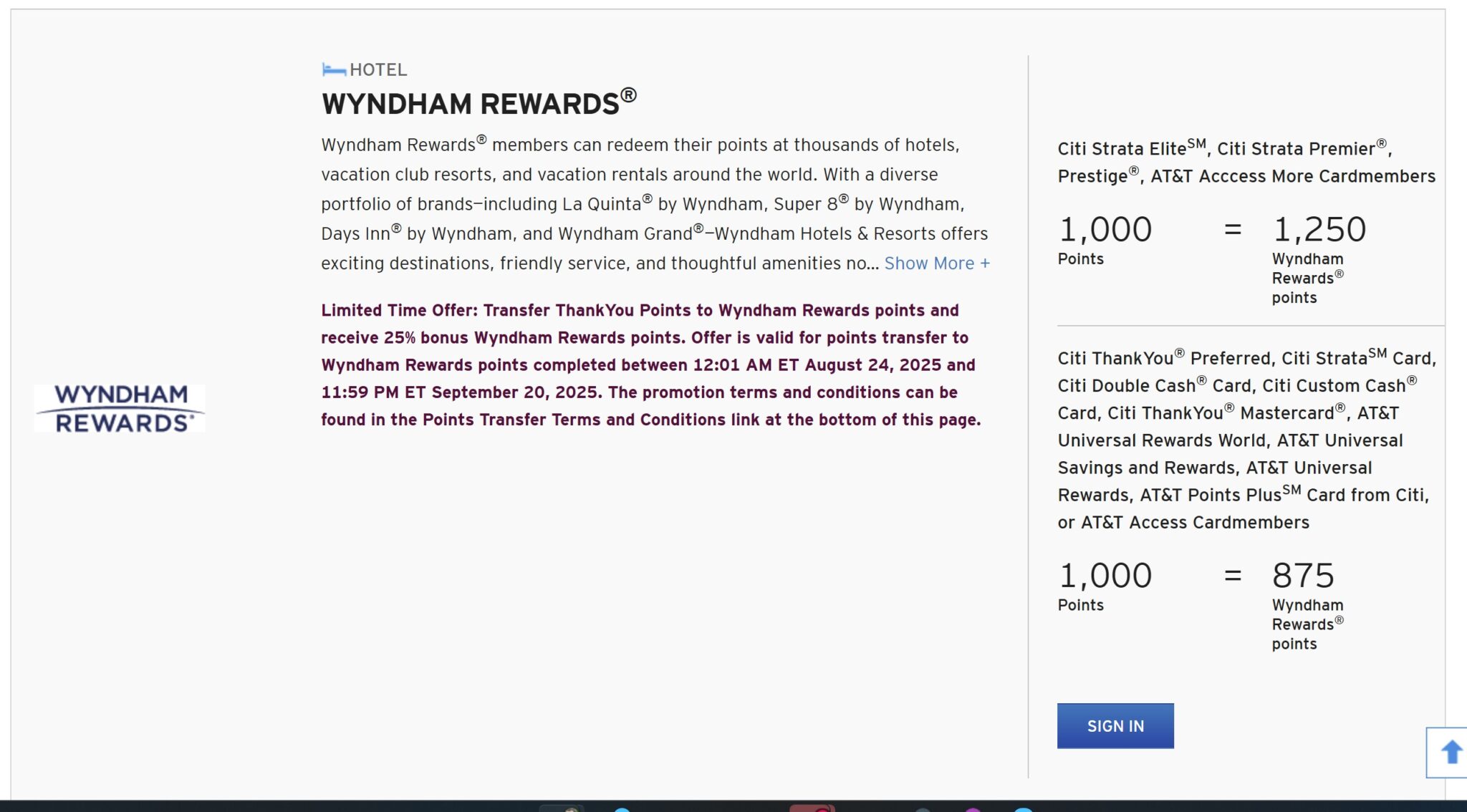Screen dimensions: 1467x812
Task: Click the red taskbar app icon
Action: pos(812,808)
